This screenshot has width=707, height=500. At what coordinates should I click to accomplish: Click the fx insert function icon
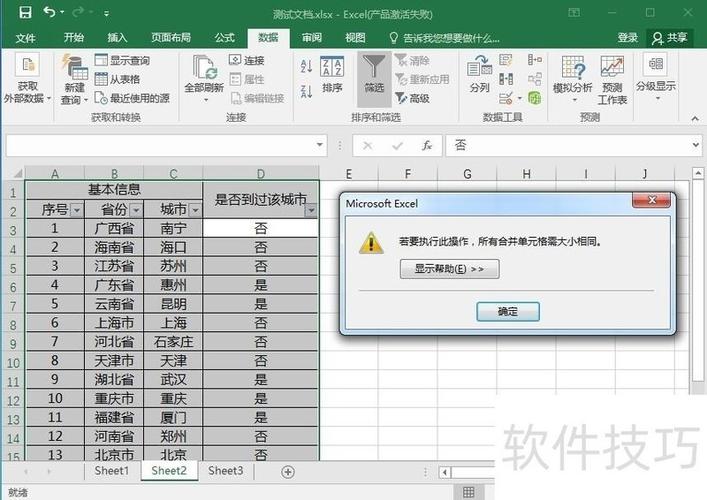point(427,145)
